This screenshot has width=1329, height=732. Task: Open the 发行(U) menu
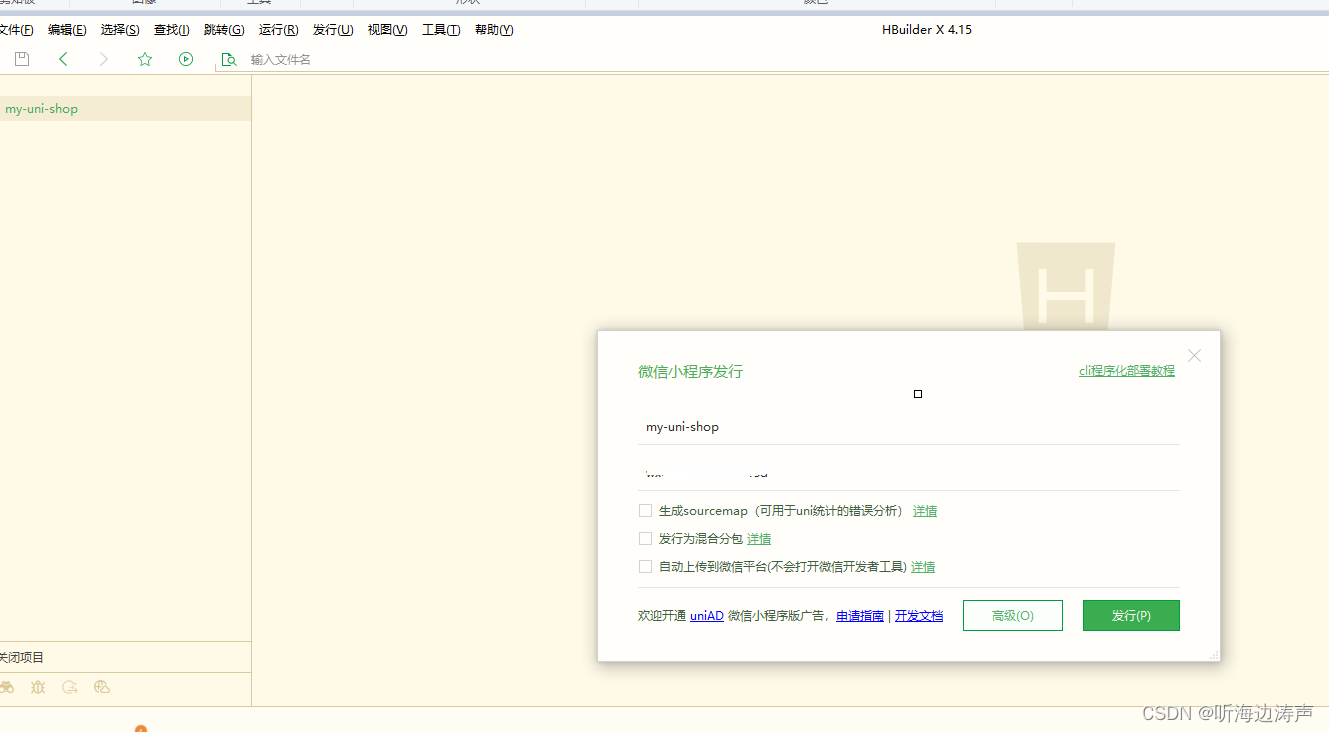coord(333,30)
